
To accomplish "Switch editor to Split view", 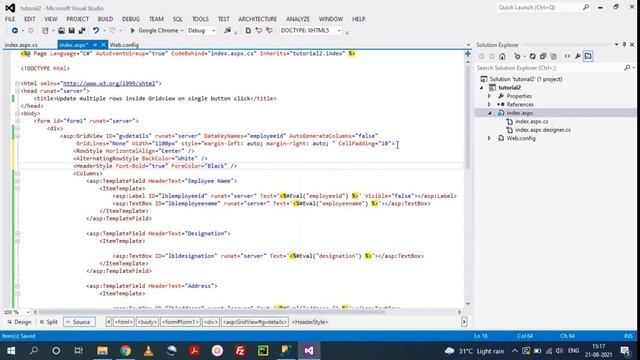I will click(x=49, y=322).
